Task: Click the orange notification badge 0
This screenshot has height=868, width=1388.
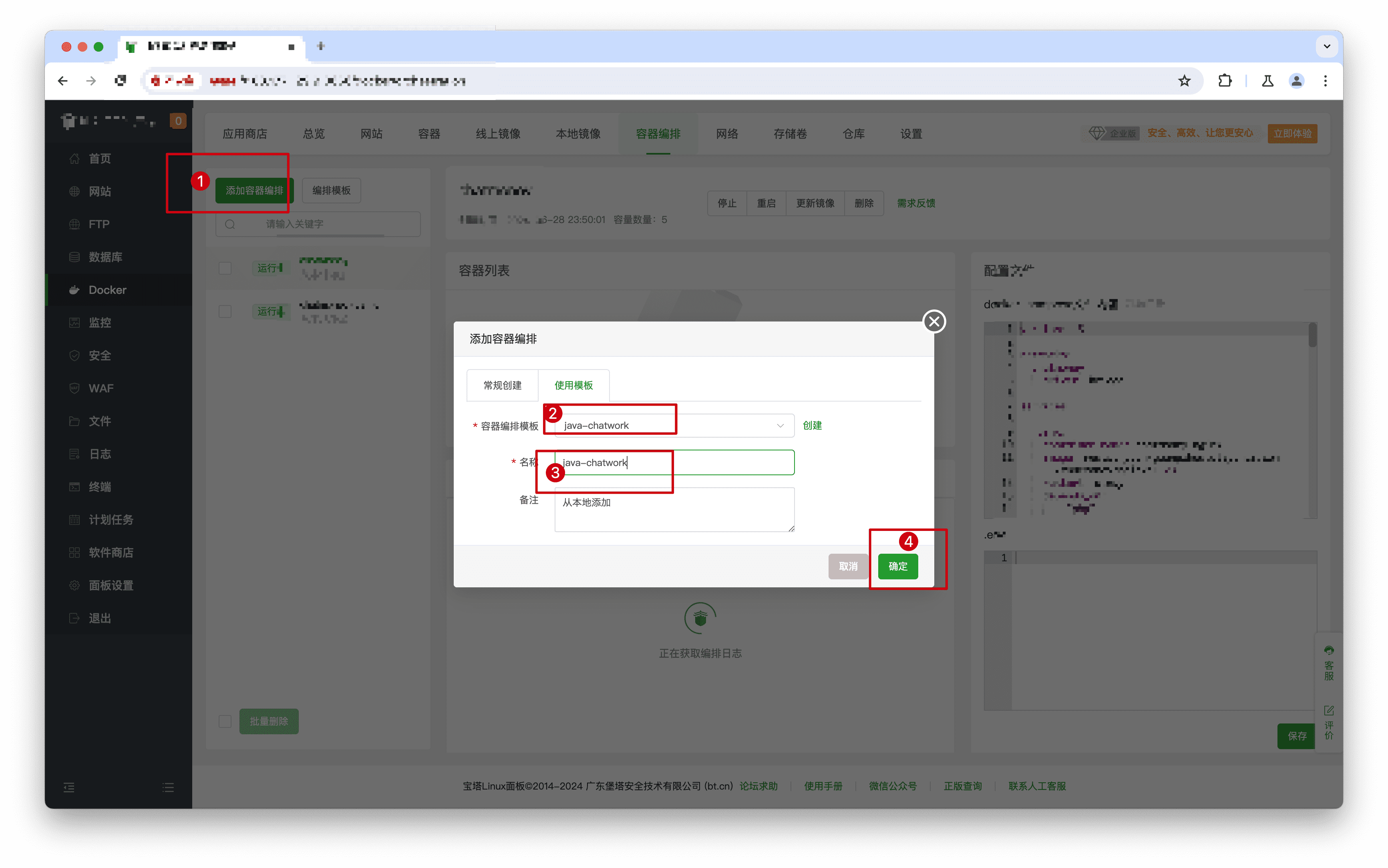Action: point(178,121)
